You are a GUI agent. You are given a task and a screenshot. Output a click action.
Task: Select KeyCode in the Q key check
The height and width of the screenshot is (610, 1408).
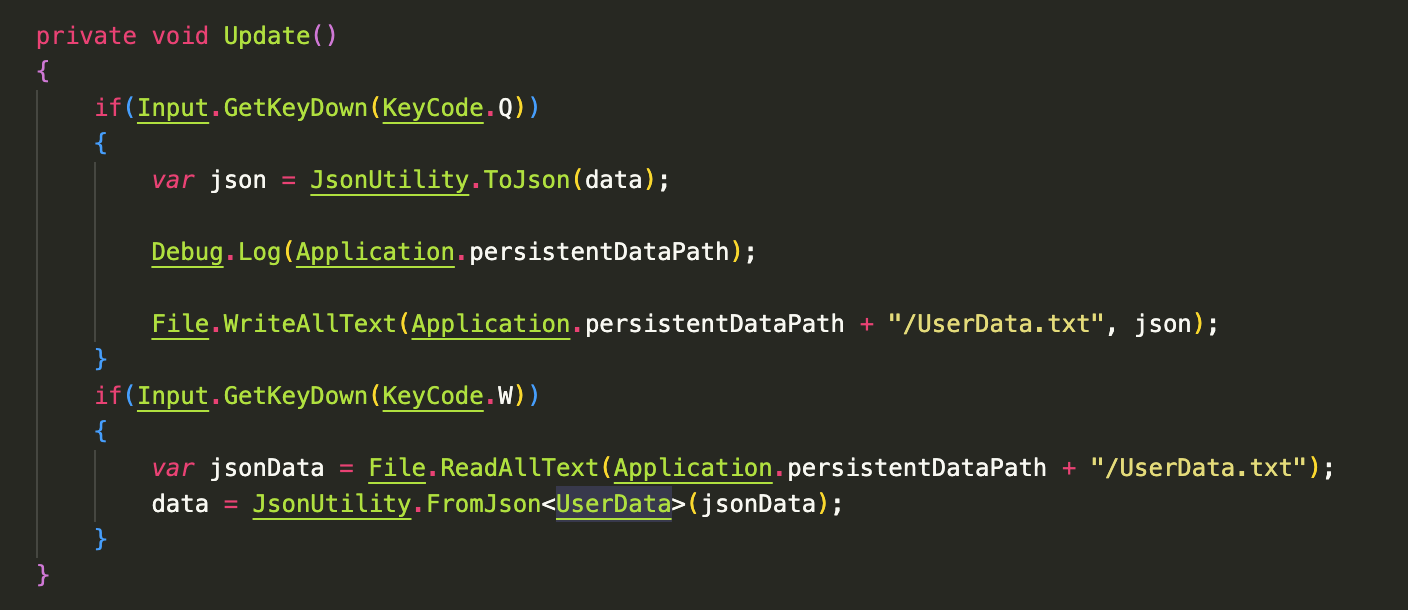[433, 108]
